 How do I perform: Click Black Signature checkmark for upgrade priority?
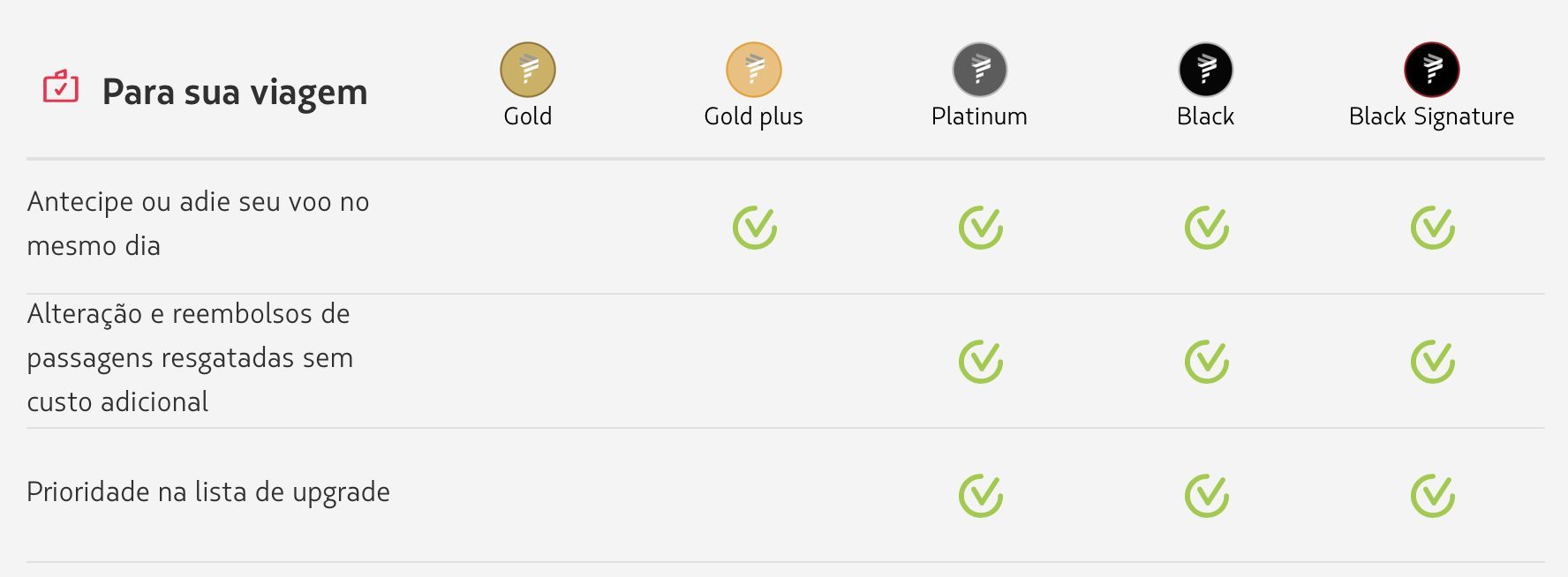click(1433, 496)
